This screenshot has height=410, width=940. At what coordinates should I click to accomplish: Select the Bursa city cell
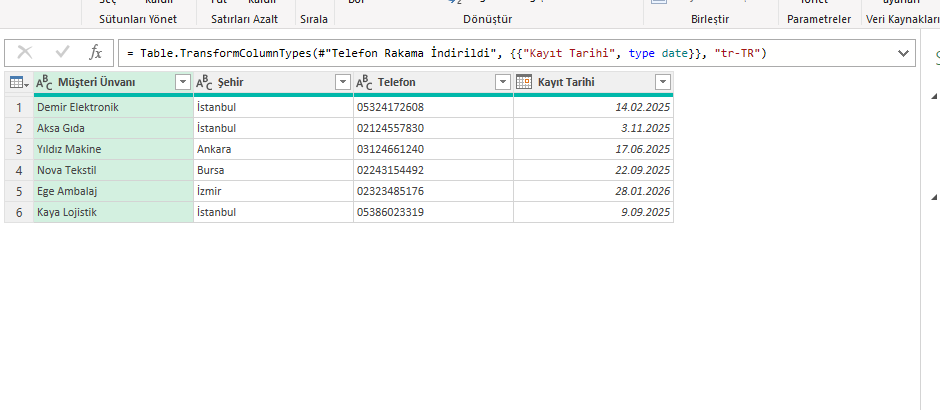click(x=273, y=170)
